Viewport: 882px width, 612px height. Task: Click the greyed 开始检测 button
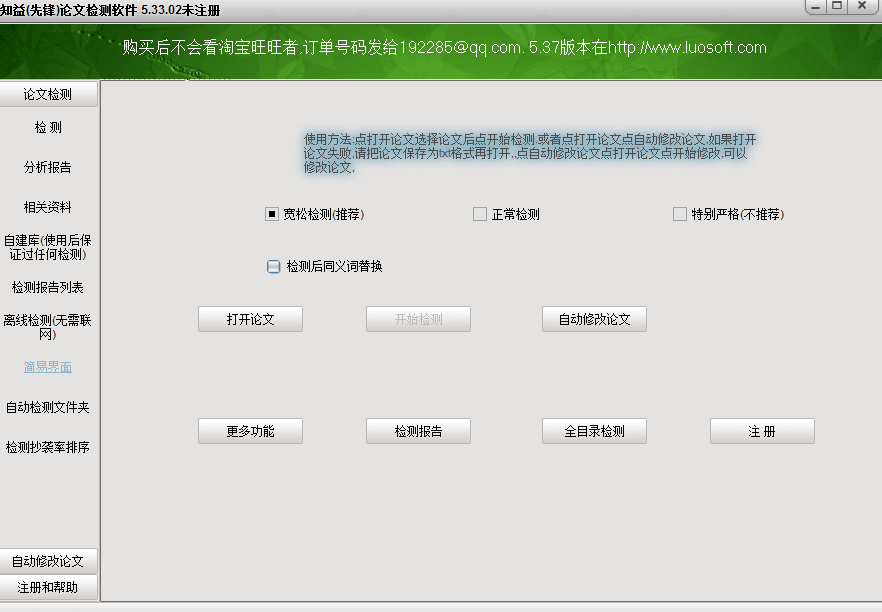(x=418, y=319)
